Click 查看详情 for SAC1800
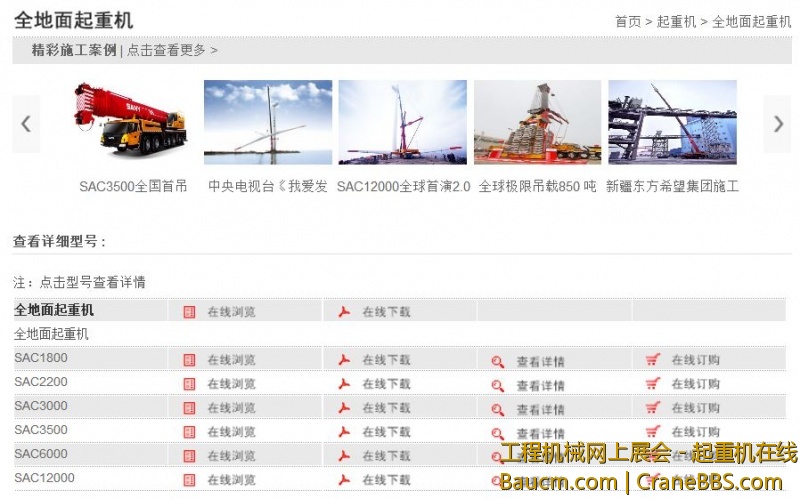Screen dimensions: 800x499 [540, 362]
